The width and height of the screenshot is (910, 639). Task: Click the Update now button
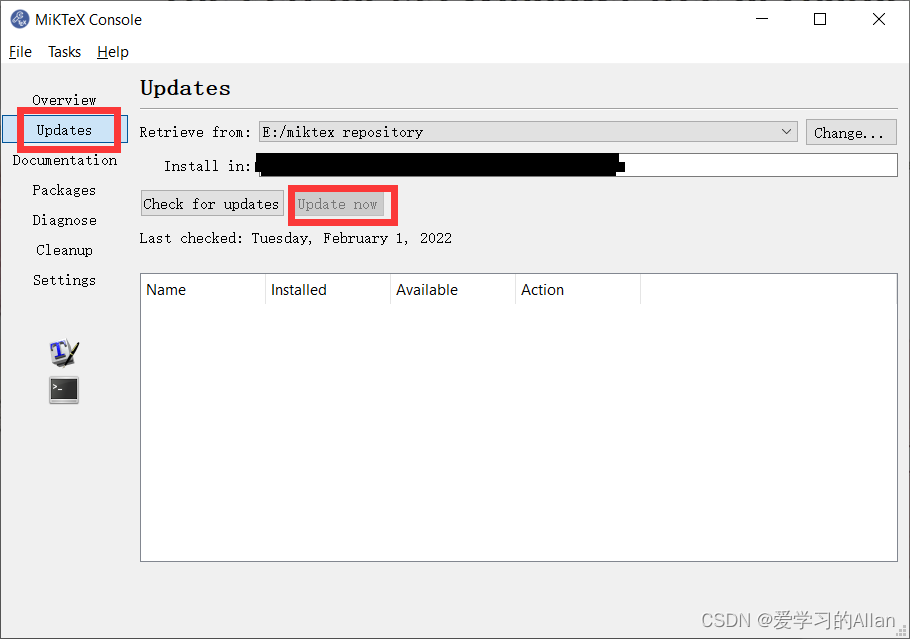click(x=342, y=203)
